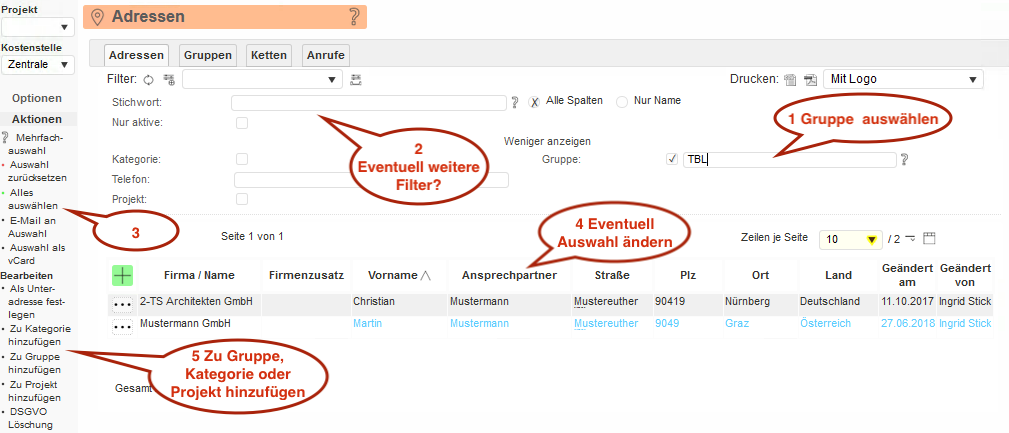Select the Nur Name radio button
This screenshot has height=433, width=1009.
click(x=622, y=102)
